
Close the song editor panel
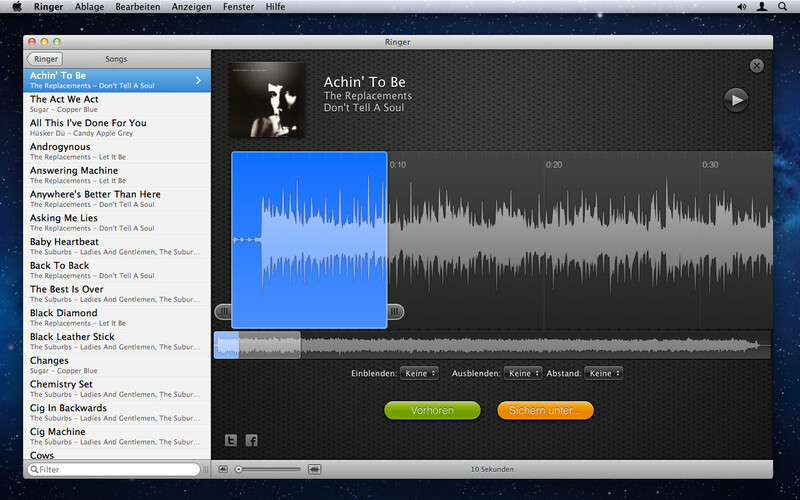[757, 65]
